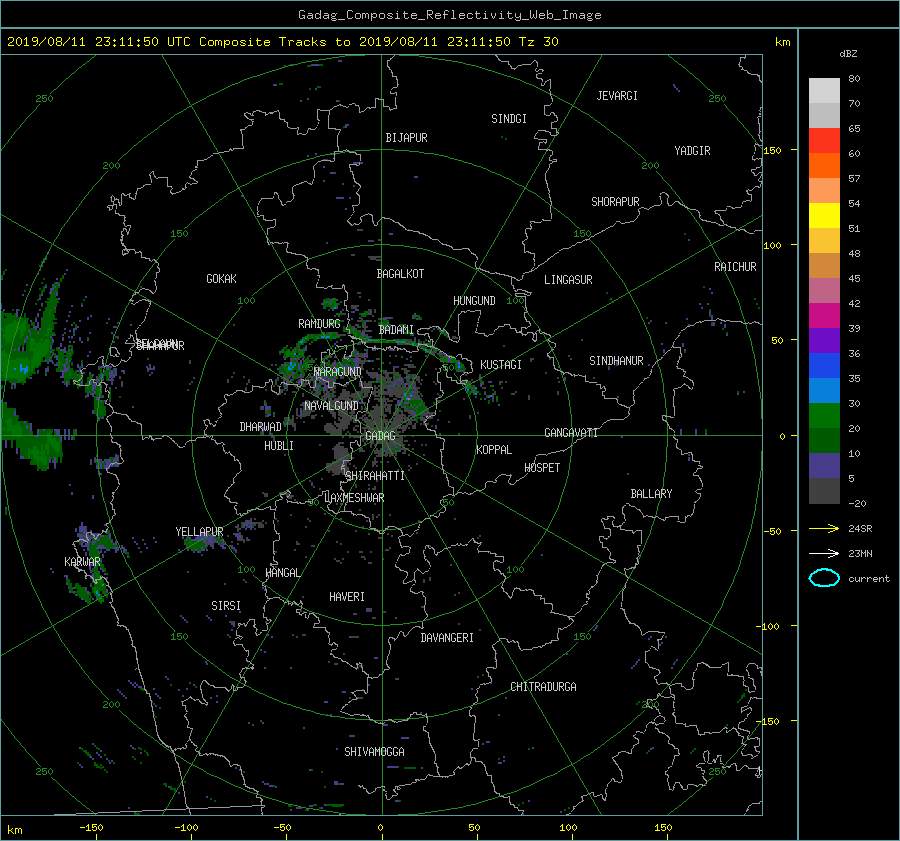
Task: Select the HOSPET city label
Action: [542, 468]
